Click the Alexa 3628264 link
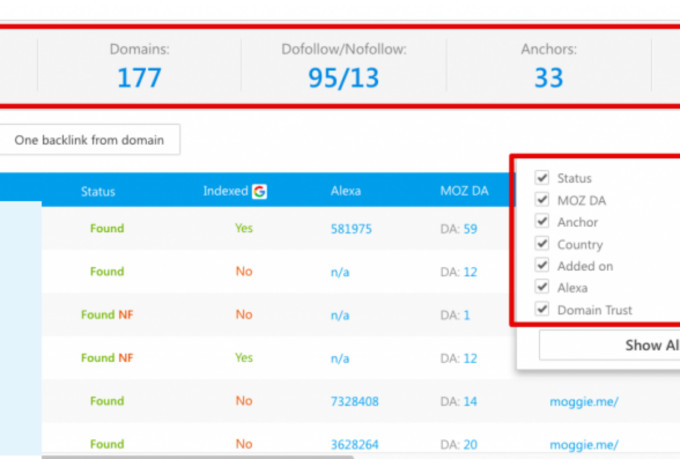This screenshot has width=680, height=459. (x=355, y=445)
